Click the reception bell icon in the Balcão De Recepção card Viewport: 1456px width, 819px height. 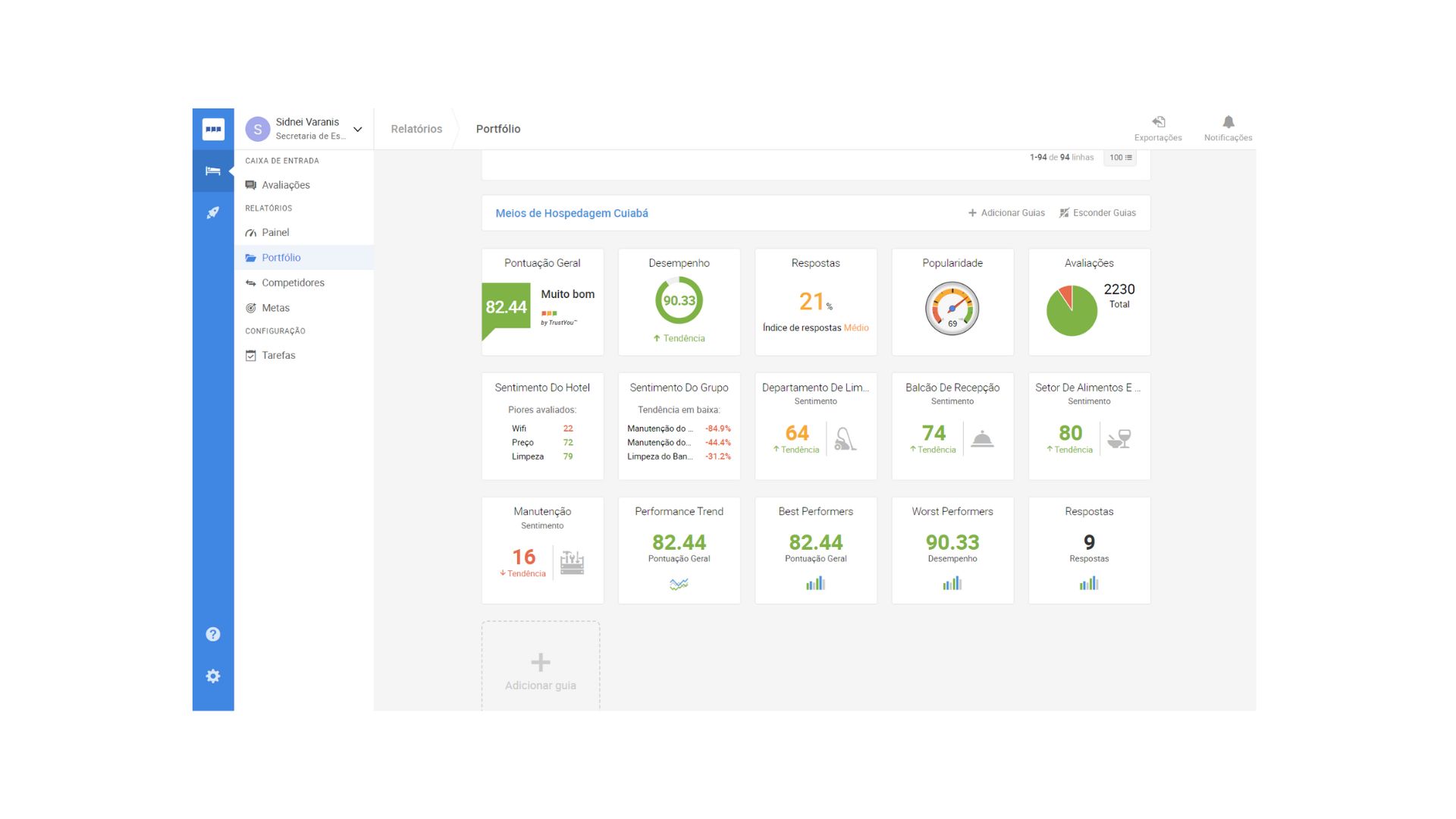pos(982,438)
